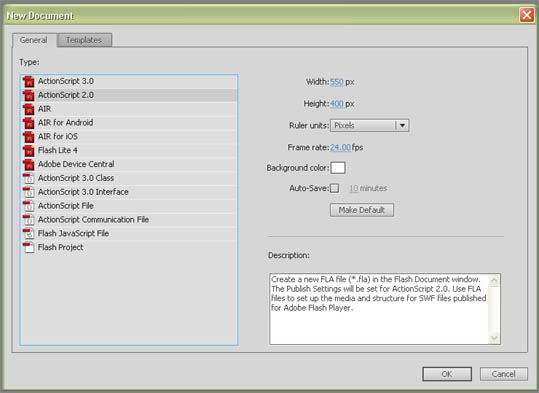This screenshot has width=539, height=393.
Task: Click the Description scrollbar up arrow
Action: pyautogui.click(x=494, y=281)
